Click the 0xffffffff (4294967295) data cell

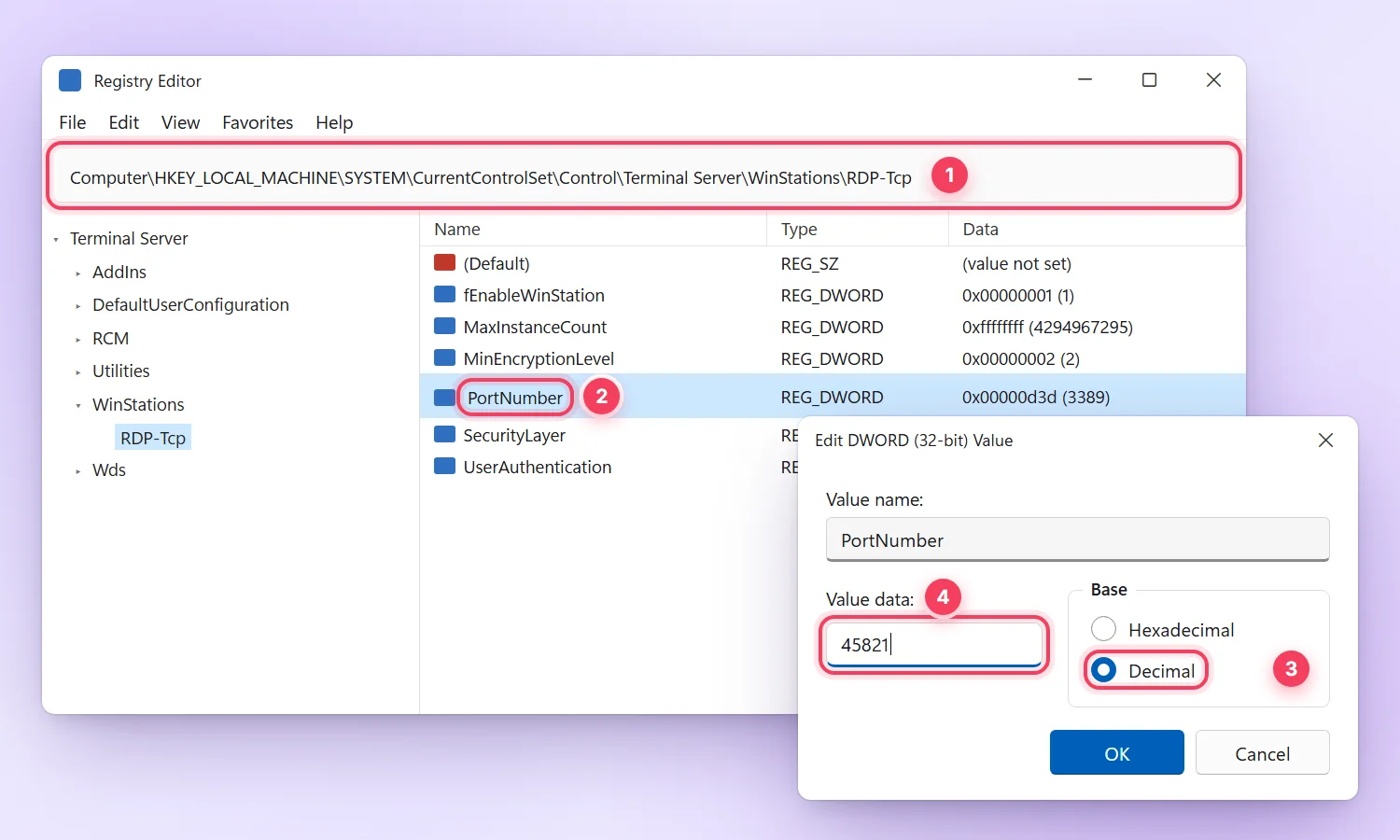(x=1047, y=327)
